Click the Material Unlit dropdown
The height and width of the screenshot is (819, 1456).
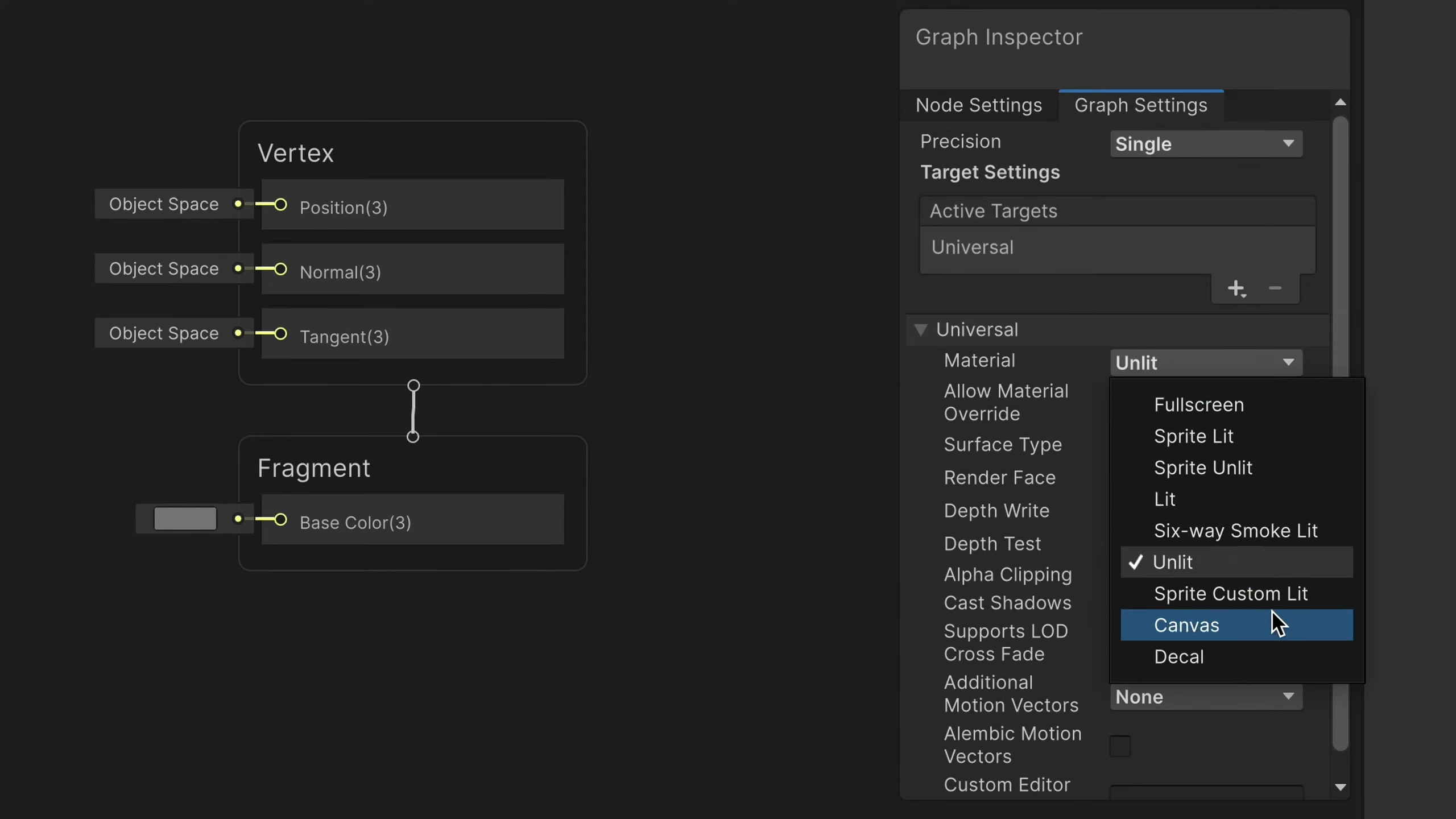tap(1206, 363)
